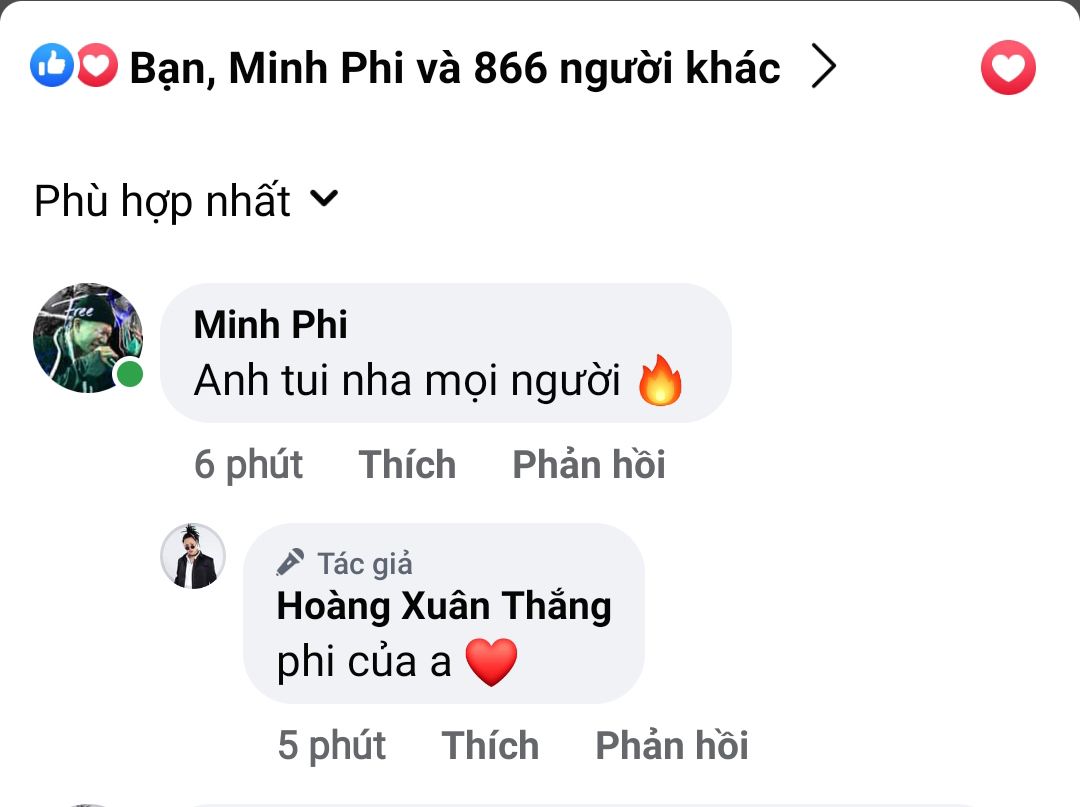Click the green online status dot

[129, 375]
